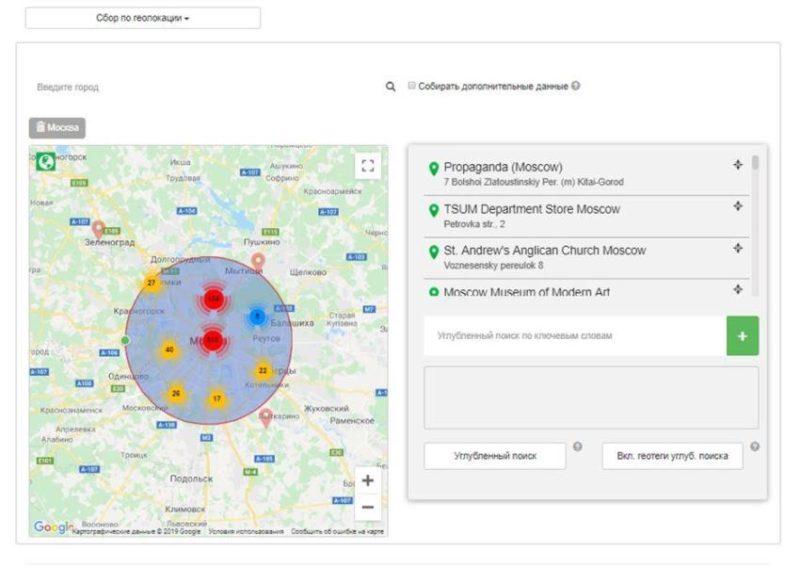Screen dimensions: 800x568
Task: Click the search magnifier icon
Action: click(391, 87)
